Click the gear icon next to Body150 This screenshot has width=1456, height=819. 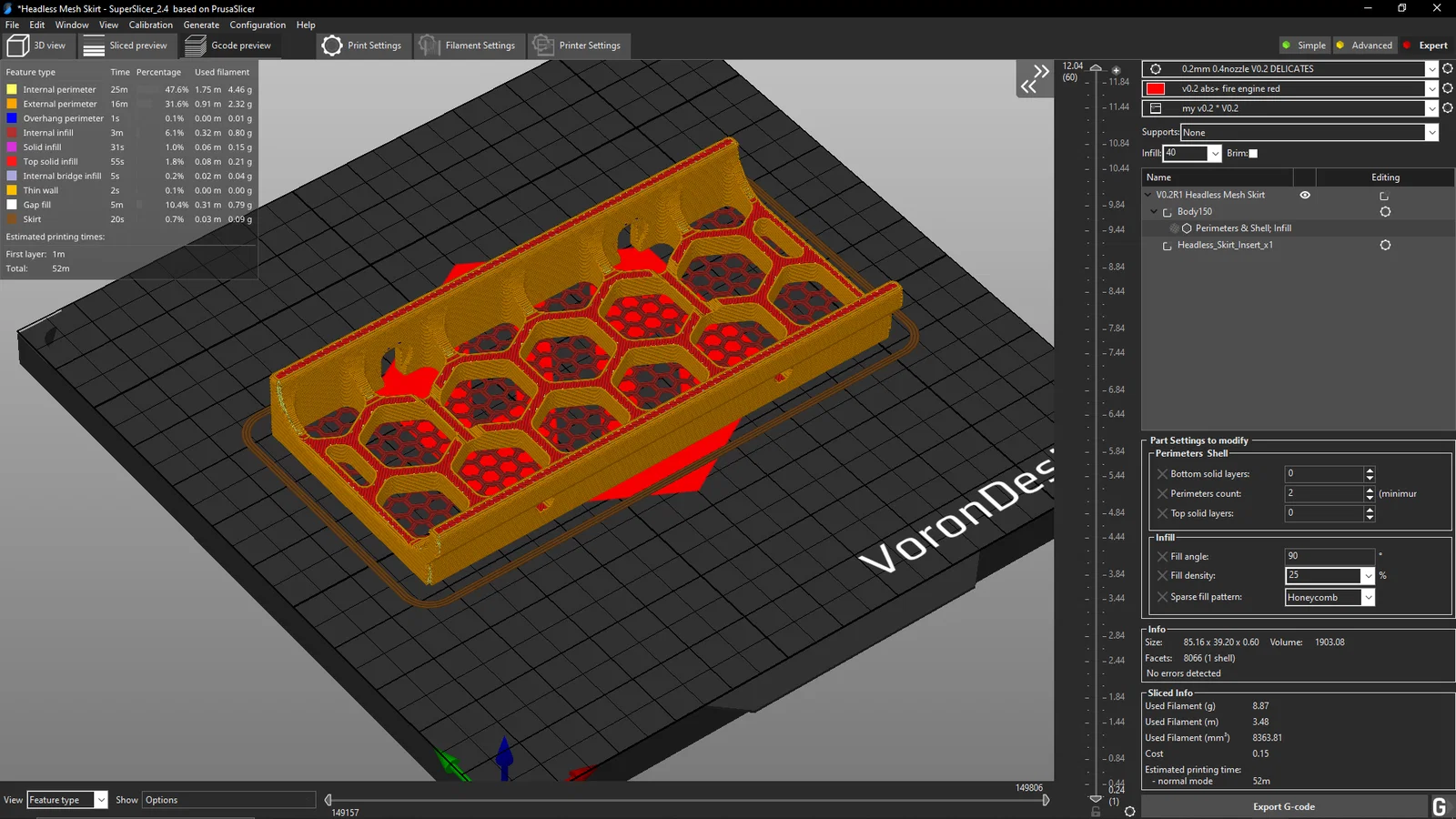click(1385, 211)
